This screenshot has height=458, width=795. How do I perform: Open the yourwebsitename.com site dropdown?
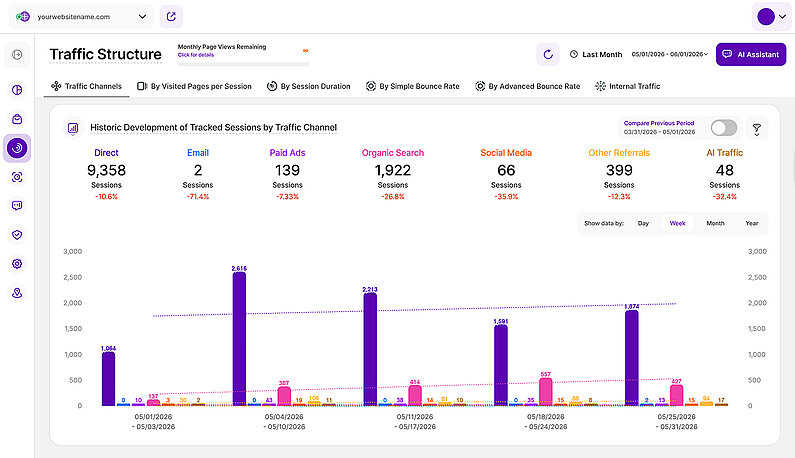[81, 17]
